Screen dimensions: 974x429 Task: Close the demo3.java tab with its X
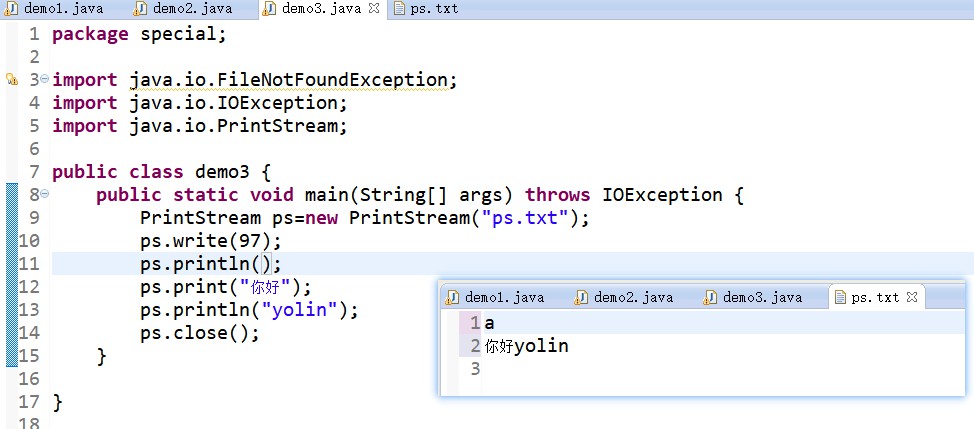pos(374,9)
